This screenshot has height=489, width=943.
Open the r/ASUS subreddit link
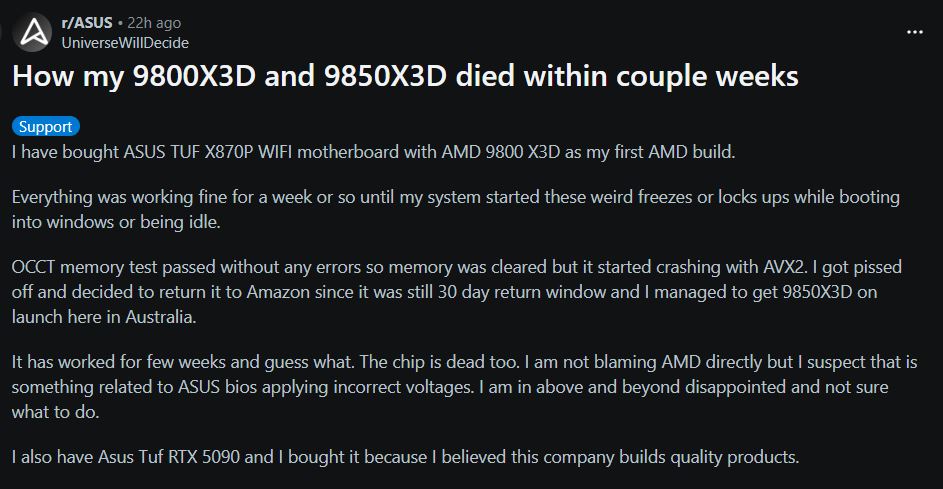tap(86, 23)
